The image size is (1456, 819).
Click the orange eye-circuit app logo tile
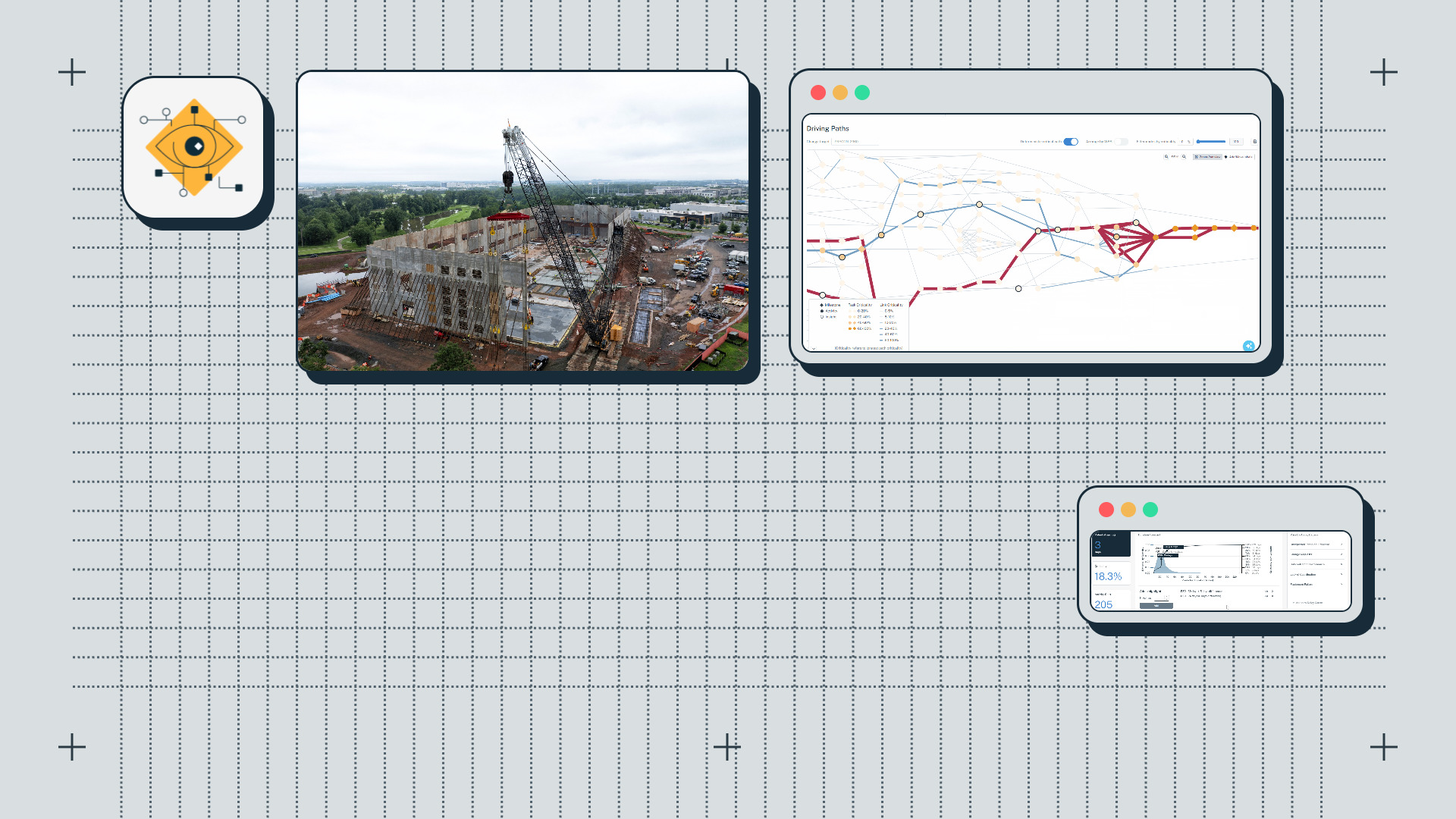pyautogui.click(x=193, y=147)
